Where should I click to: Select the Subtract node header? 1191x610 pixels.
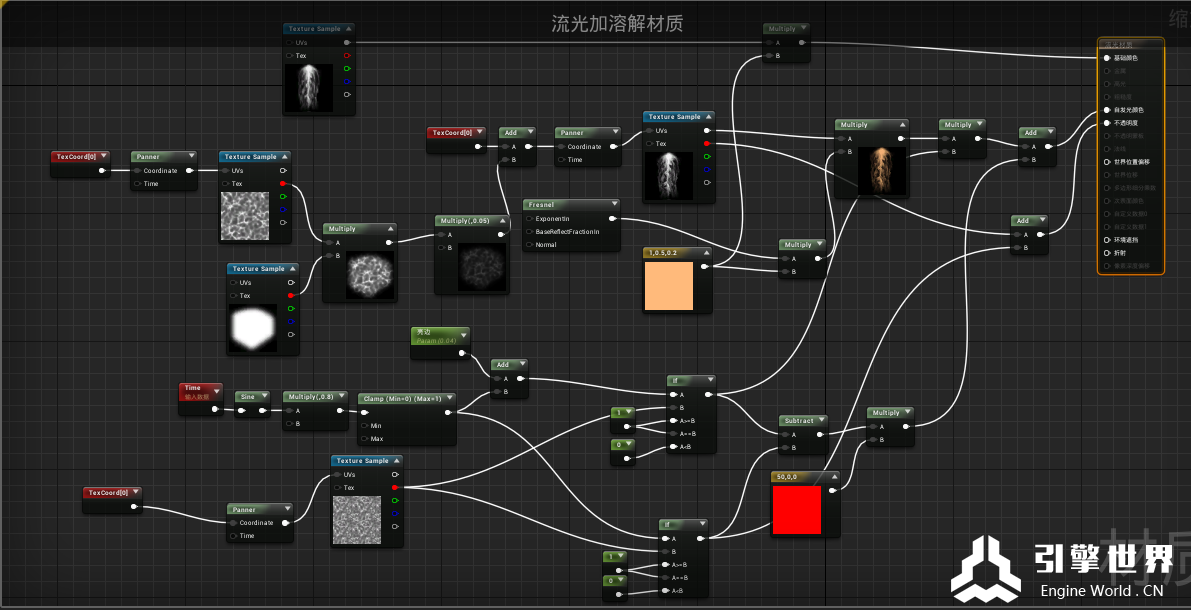pos(803,420)
